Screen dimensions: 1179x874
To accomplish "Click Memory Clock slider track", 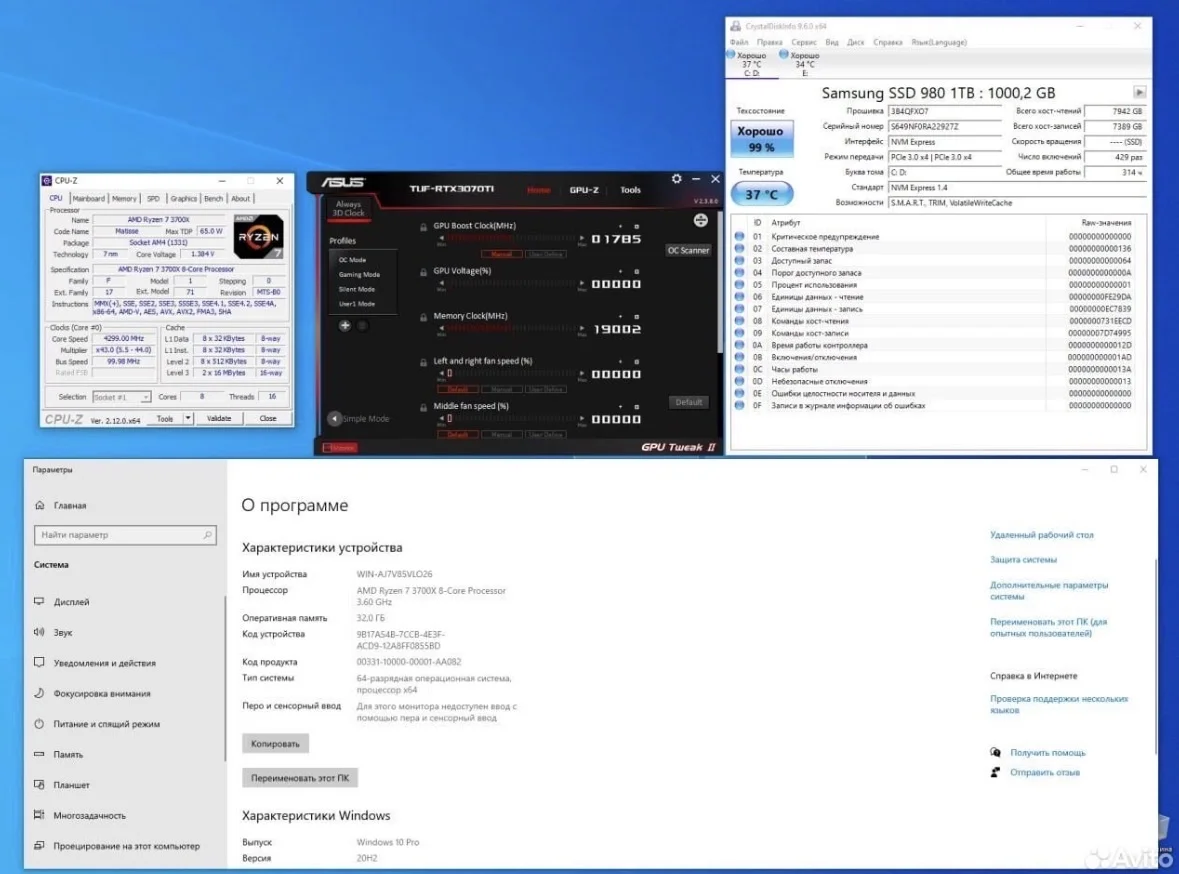I will 511,329.
